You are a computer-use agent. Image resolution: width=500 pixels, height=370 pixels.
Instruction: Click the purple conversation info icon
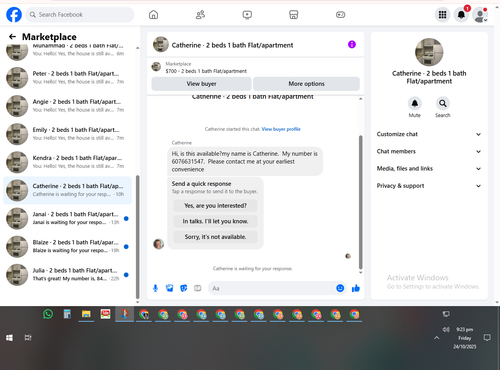352,44
